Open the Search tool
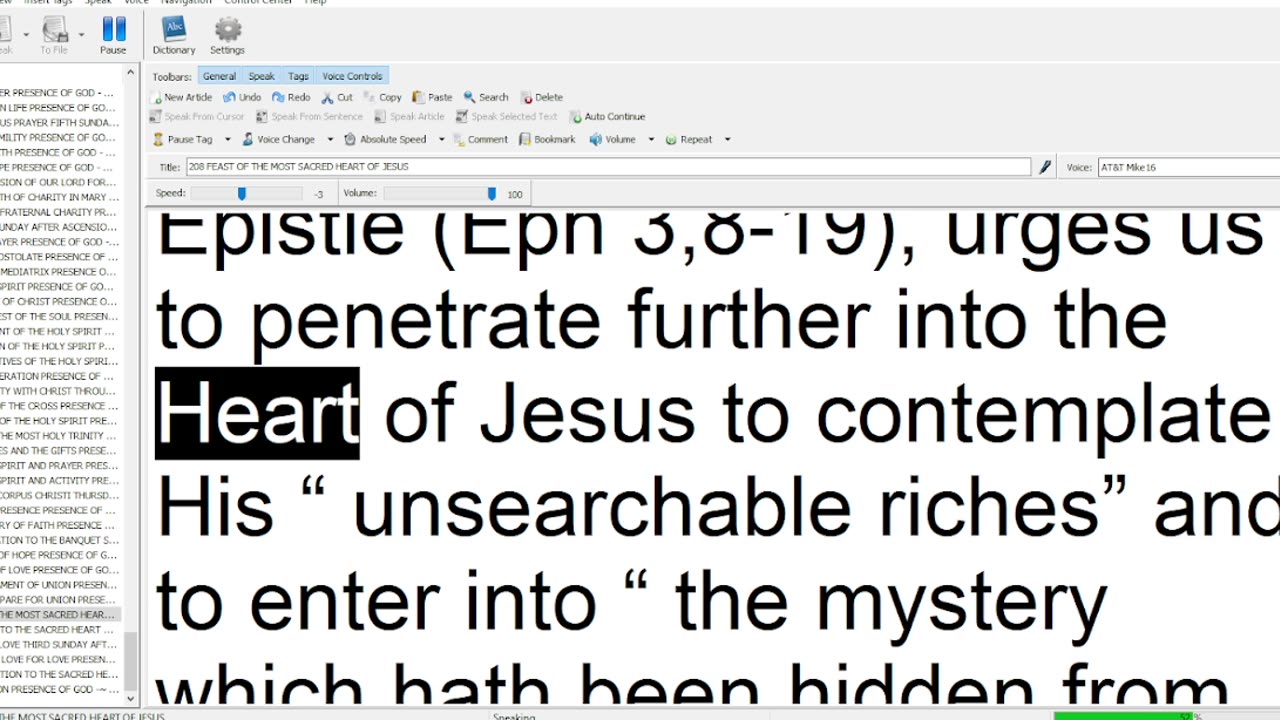This screenshot has height=720, width=1280. point(486,97)
